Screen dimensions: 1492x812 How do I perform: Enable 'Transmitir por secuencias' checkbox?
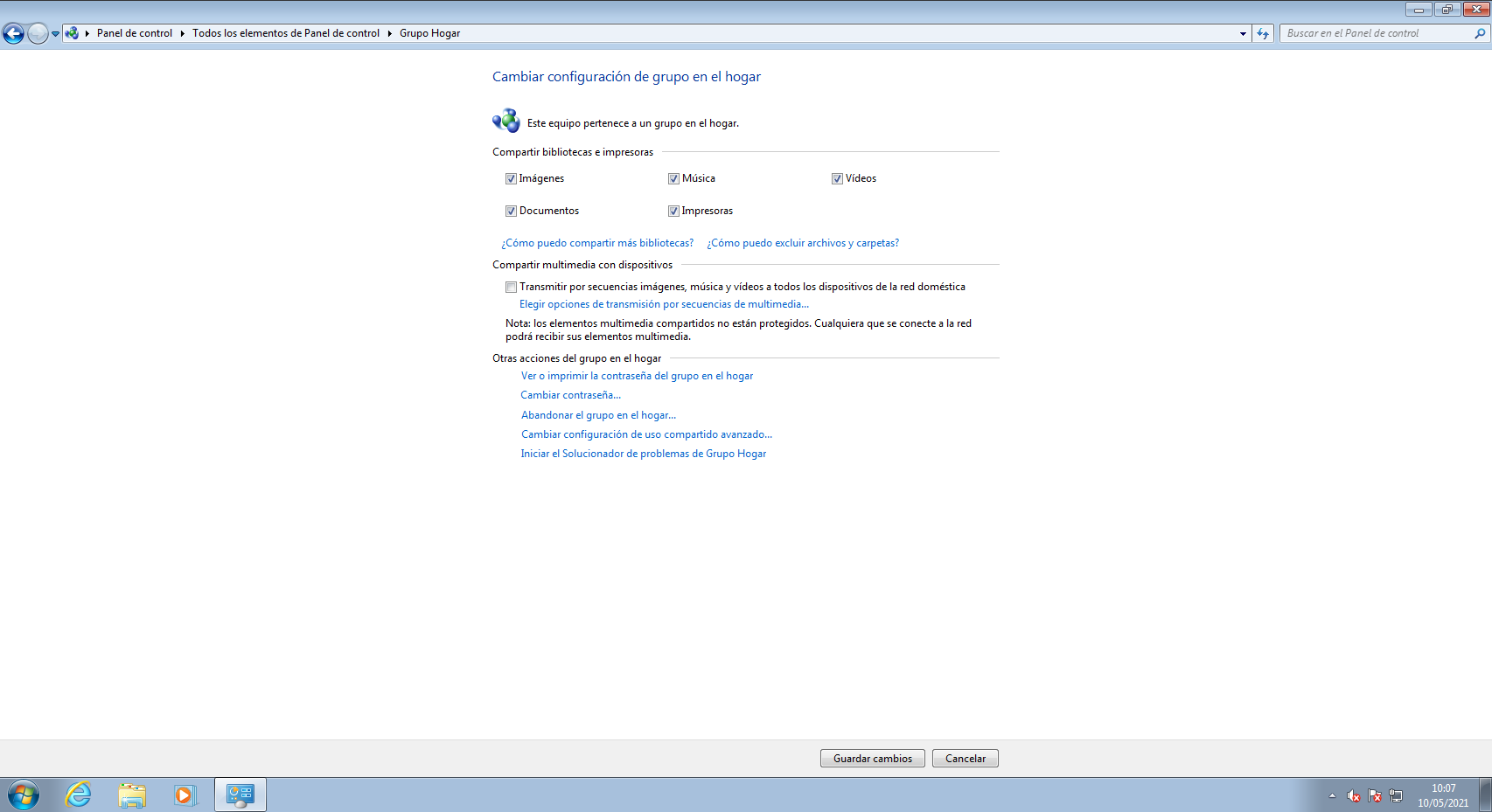point(511,287)
